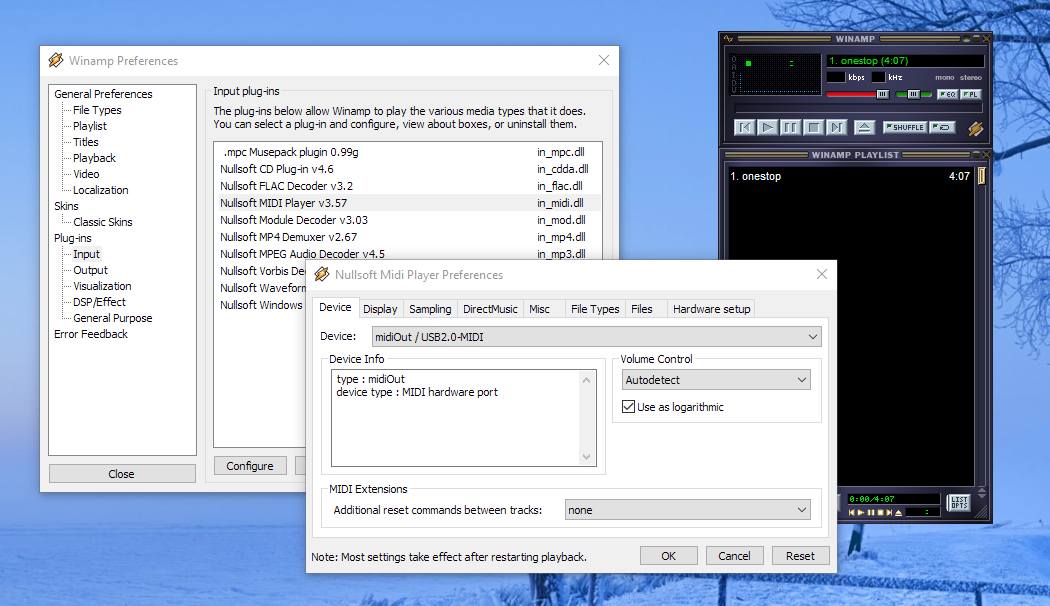
Task: Click the Device Info scroll down arrow
Action: click(x=587, y=457)
